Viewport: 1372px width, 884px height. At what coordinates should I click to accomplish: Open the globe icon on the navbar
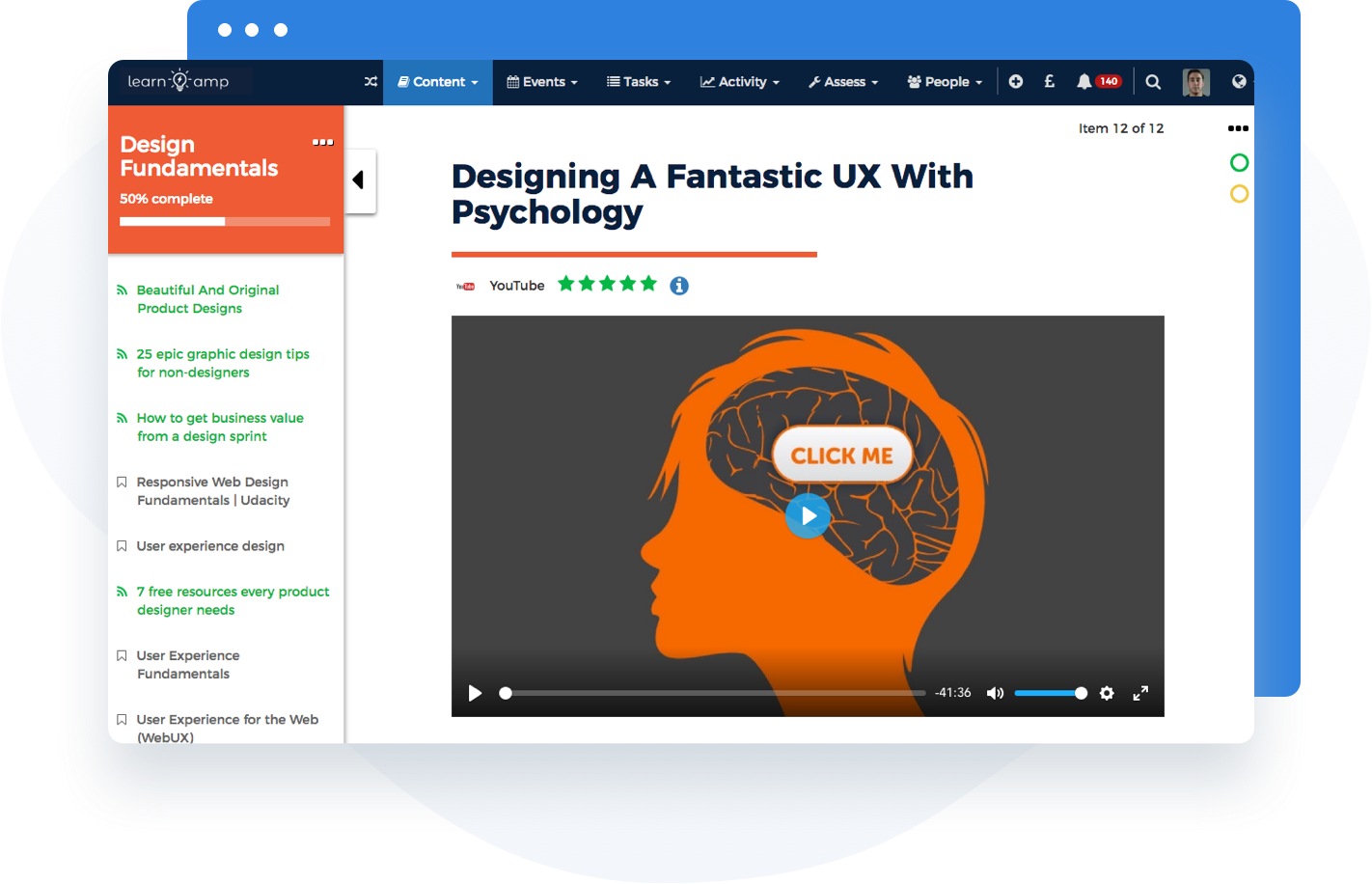pos(1238,82)
